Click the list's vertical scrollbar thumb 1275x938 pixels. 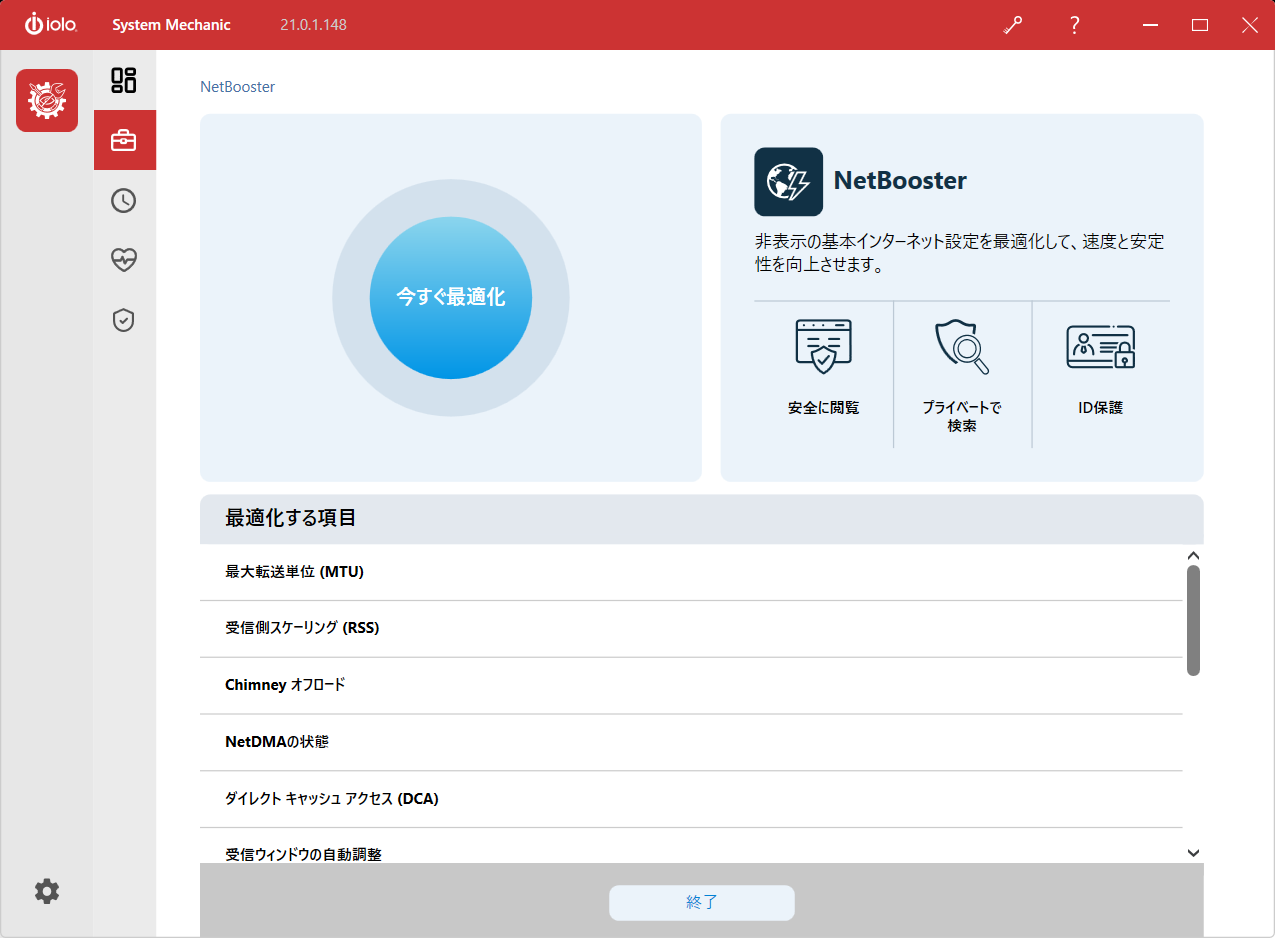click(x=1193, y=620)
